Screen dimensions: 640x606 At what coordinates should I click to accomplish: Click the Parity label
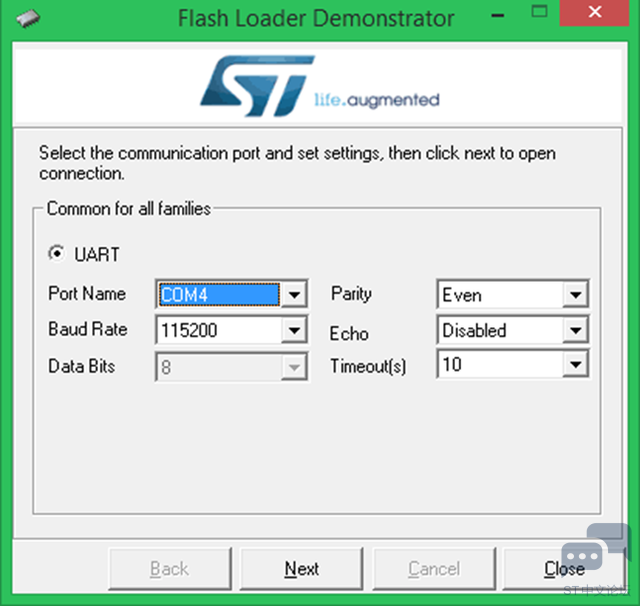(x=351, y=294)
